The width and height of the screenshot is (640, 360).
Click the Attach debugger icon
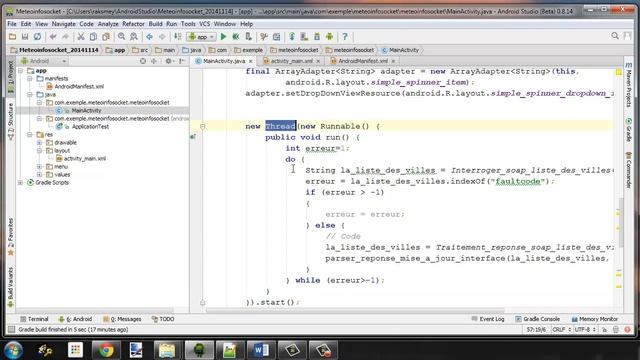coord(248,37)
